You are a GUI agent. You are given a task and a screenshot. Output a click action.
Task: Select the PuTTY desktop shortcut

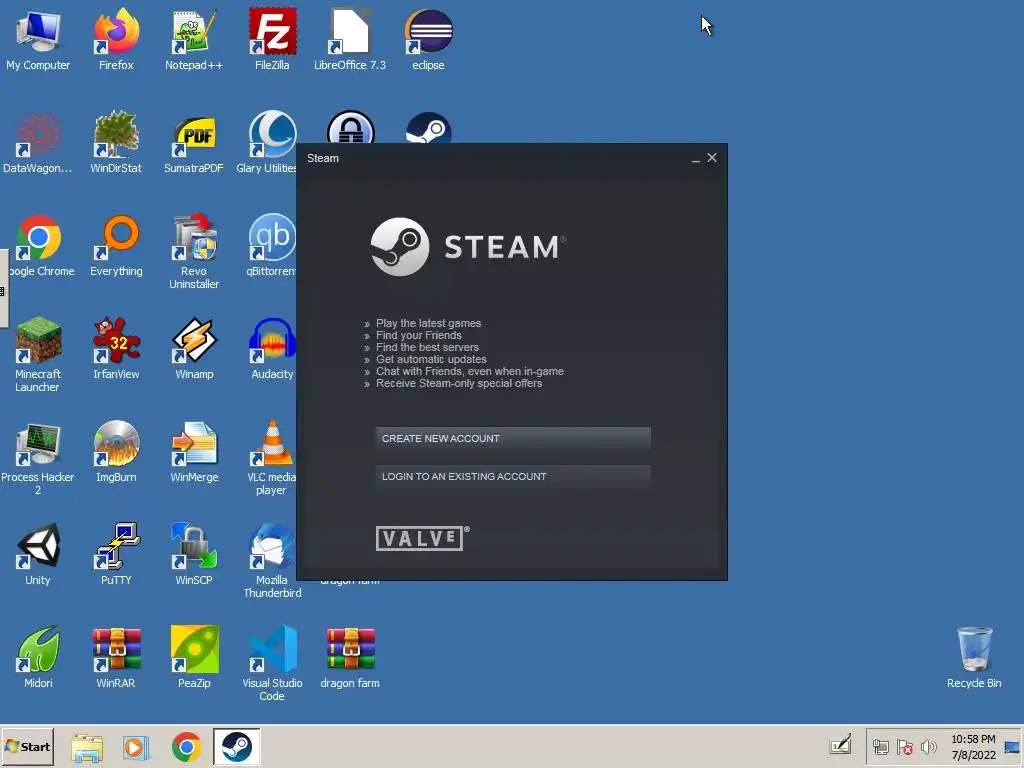coord(116,554)
